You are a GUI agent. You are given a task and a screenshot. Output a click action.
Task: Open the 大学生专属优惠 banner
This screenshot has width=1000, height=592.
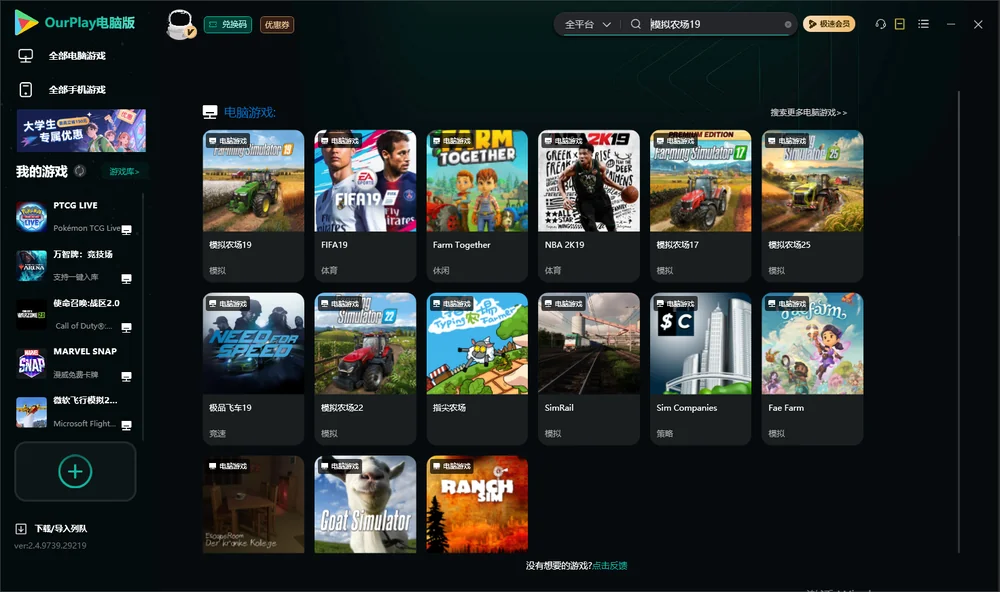[81, 130]
